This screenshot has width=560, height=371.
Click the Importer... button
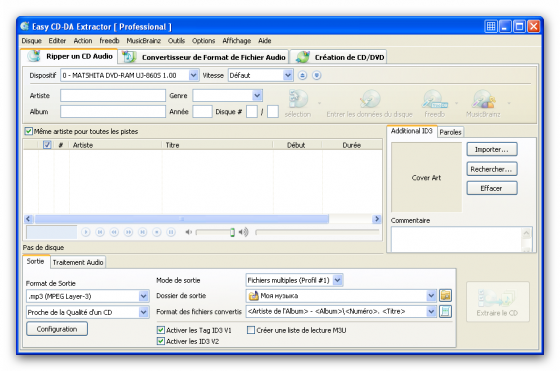tap(492, 150)
